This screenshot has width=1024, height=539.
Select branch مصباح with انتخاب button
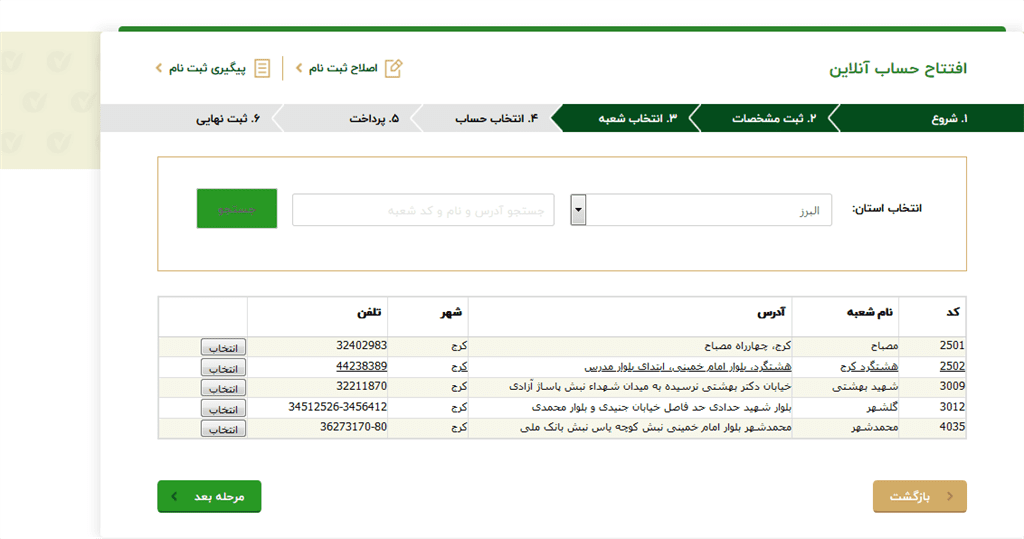pyautogui.click(x=223, y=347)
